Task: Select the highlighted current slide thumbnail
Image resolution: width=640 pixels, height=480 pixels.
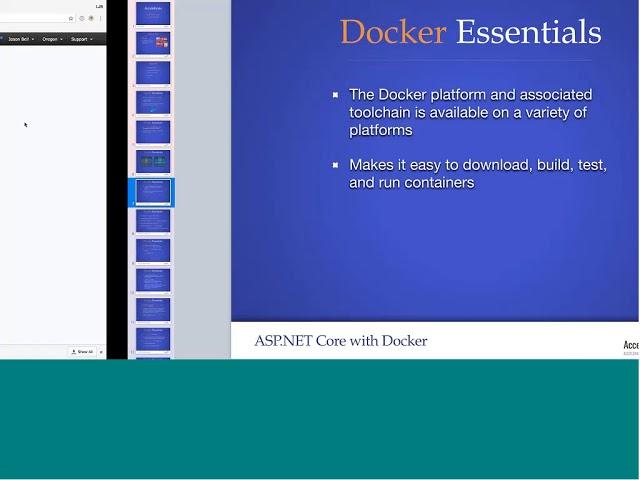Action: [153, 191]
